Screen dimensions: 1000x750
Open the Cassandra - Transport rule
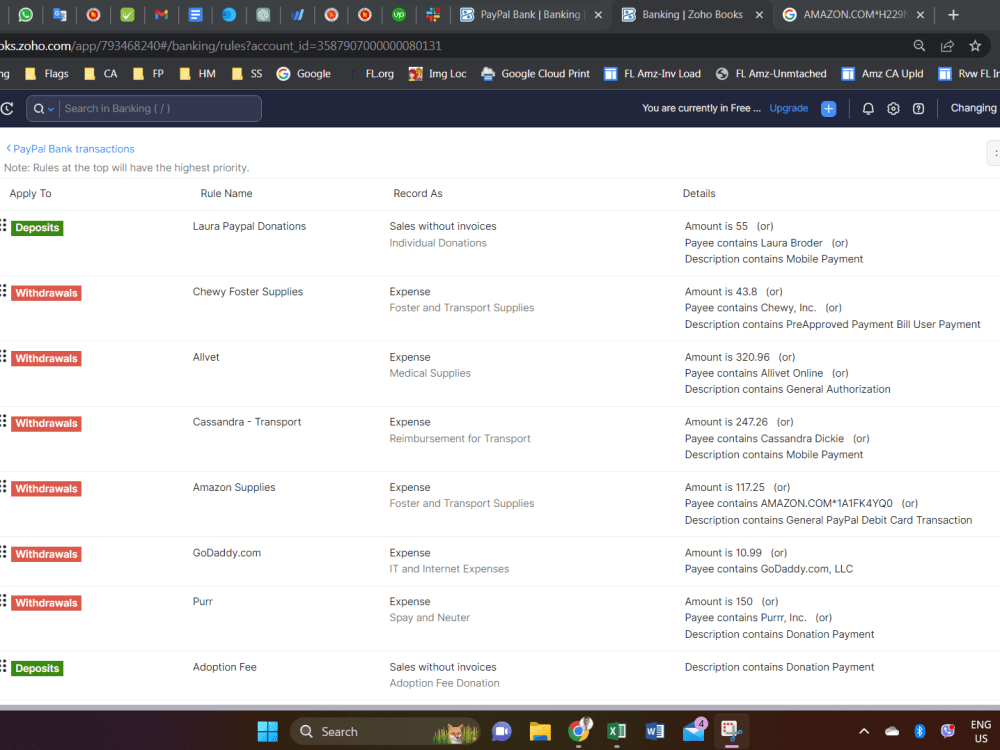point(247,422)
